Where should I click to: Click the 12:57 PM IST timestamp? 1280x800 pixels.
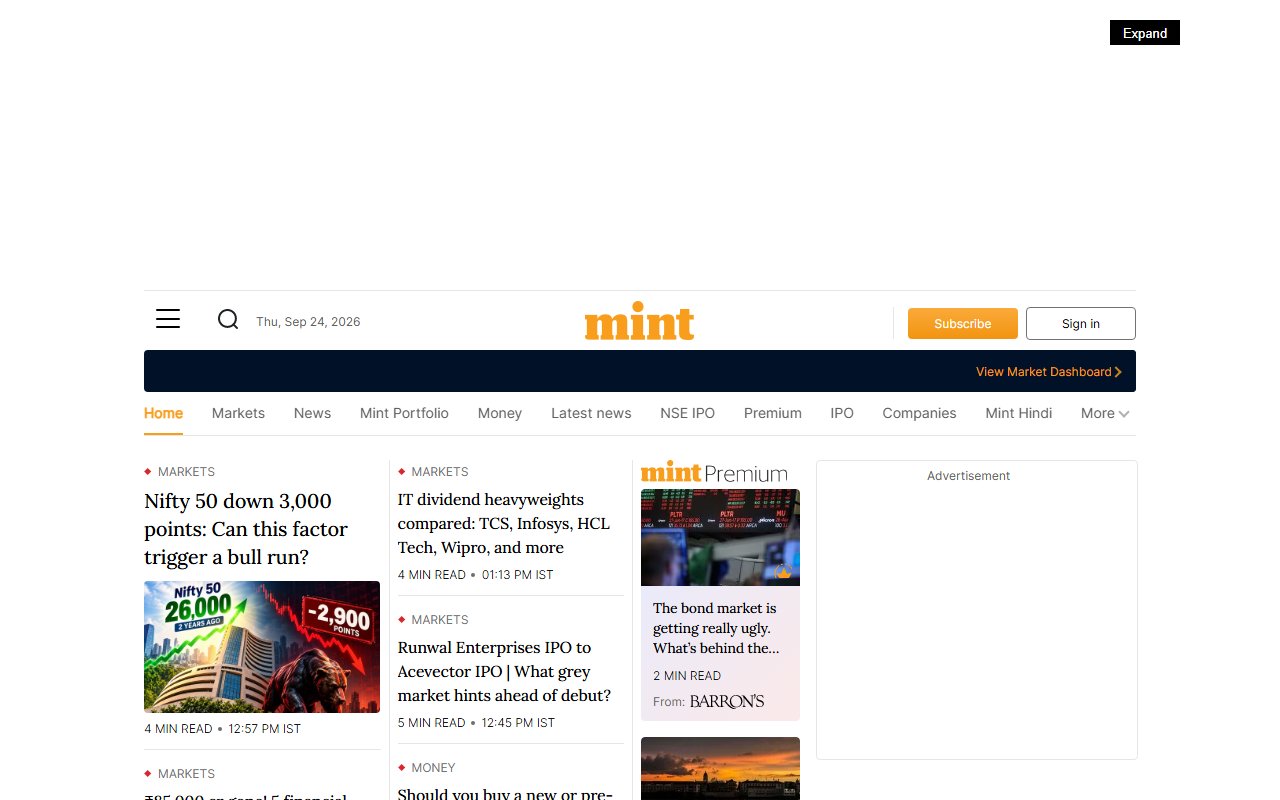pos(265,729)
